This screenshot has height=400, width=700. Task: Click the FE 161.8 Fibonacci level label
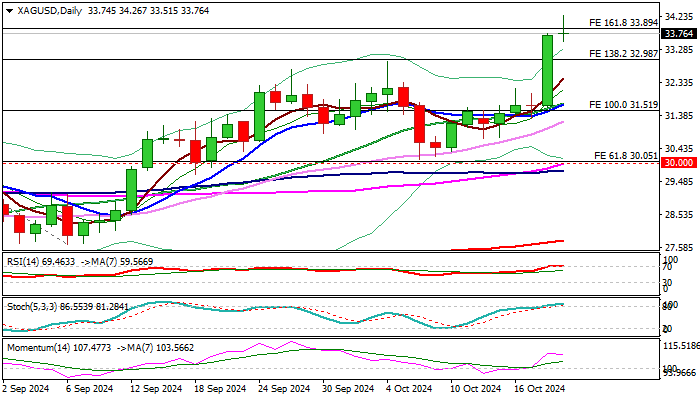[x=622, y=22]
